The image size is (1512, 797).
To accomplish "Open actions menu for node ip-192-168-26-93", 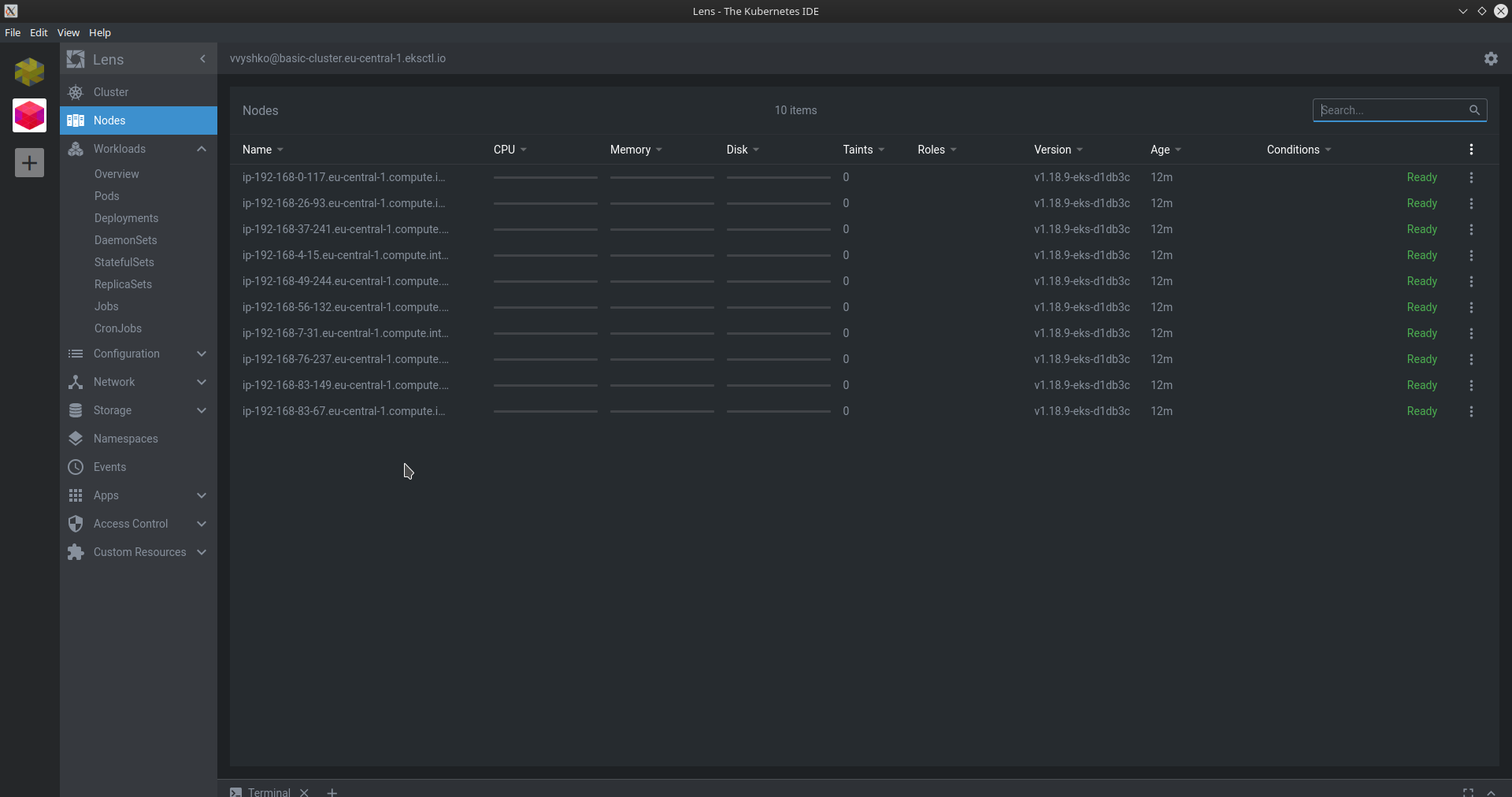I will tap(1471, 203).
